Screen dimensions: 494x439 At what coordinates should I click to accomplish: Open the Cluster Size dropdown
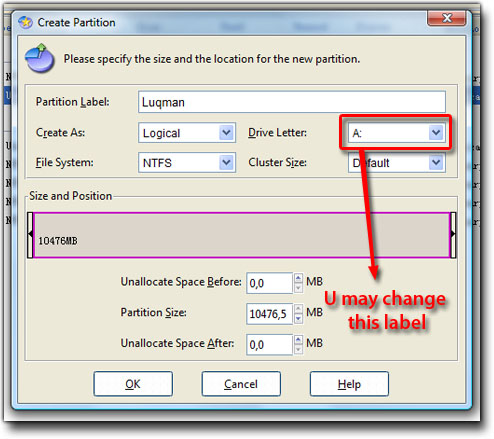point(396,163)
